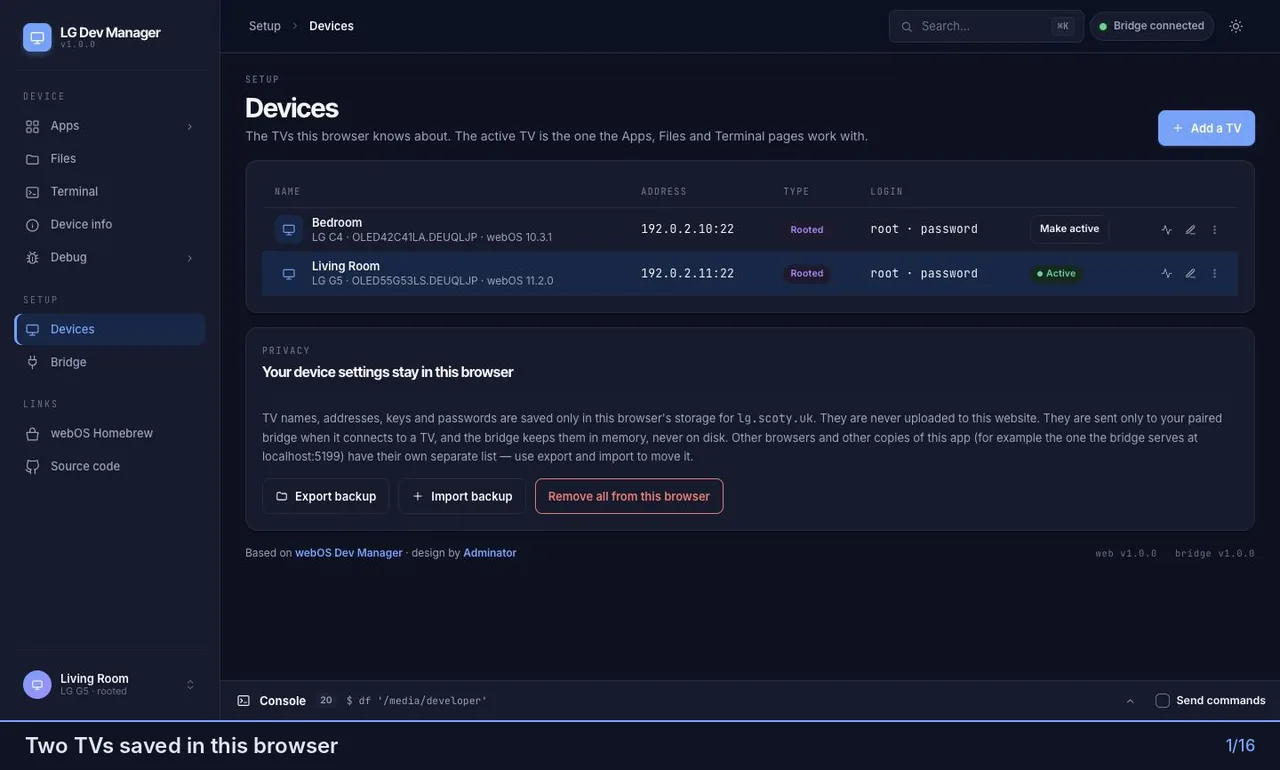Click Import backup button

(461, 496)
